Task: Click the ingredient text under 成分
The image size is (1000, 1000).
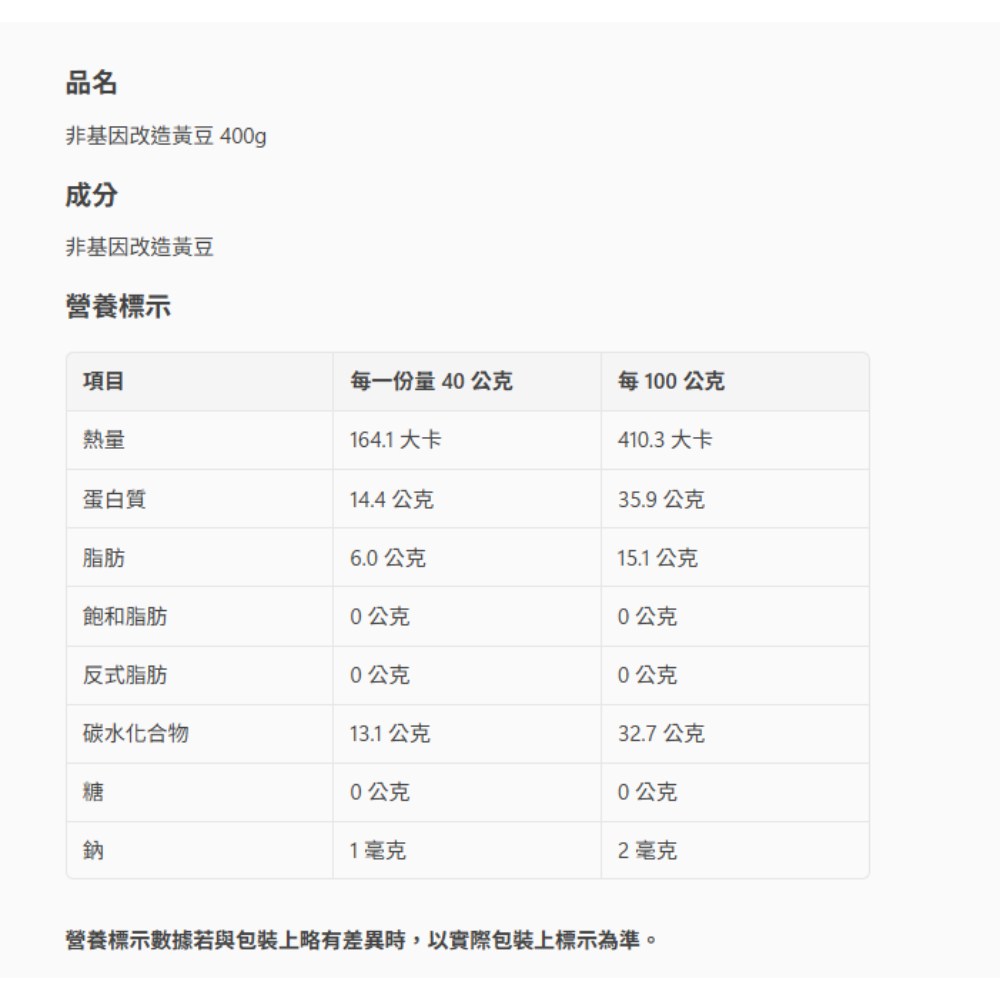Action: [140, 248]
